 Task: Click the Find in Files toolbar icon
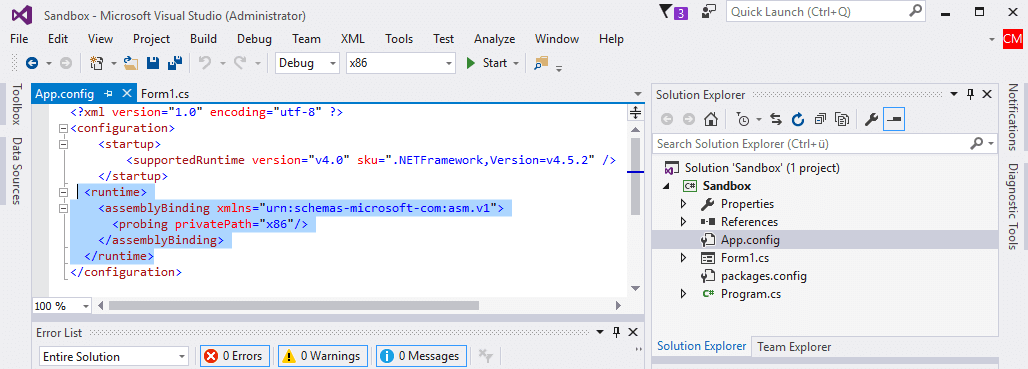[541, 63]
